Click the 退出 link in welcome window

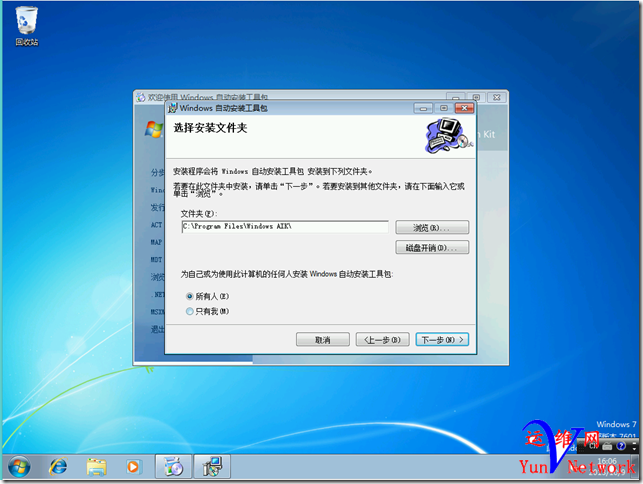click(x=157, y=329)
